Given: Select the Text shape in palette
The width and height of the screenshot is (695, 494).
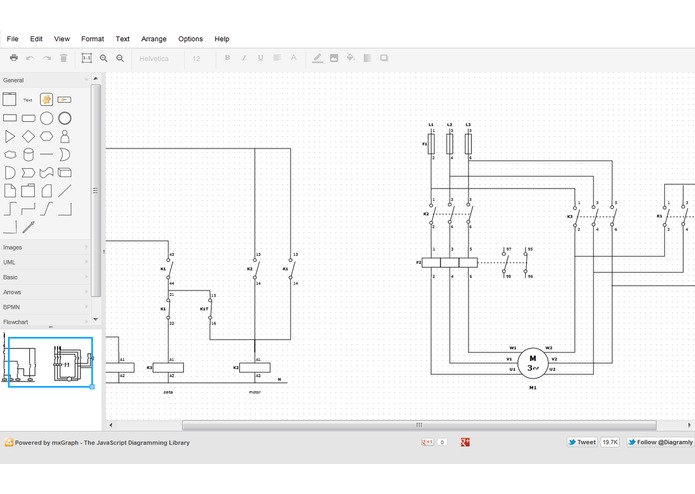Looking at the screenshot, I should pos(28,100).
